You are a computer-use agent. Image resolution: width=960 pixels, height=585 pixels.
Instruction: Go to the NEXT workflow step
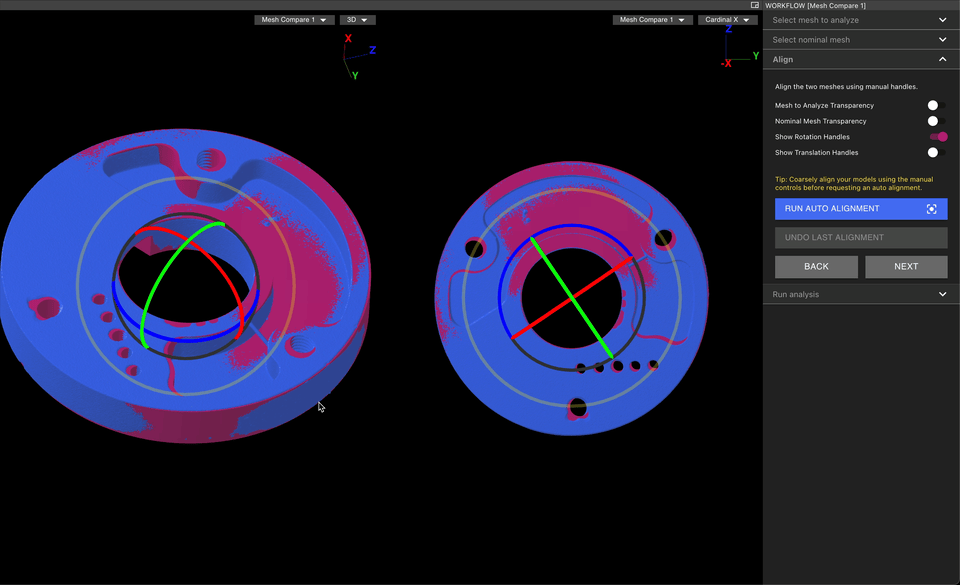tap(906, 267)
